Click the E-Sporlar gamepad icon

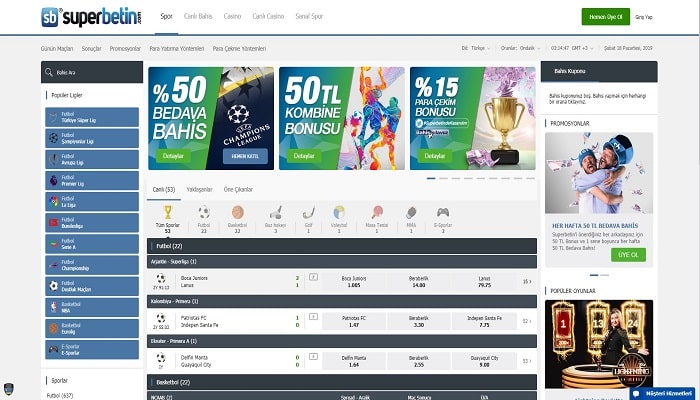442,213
